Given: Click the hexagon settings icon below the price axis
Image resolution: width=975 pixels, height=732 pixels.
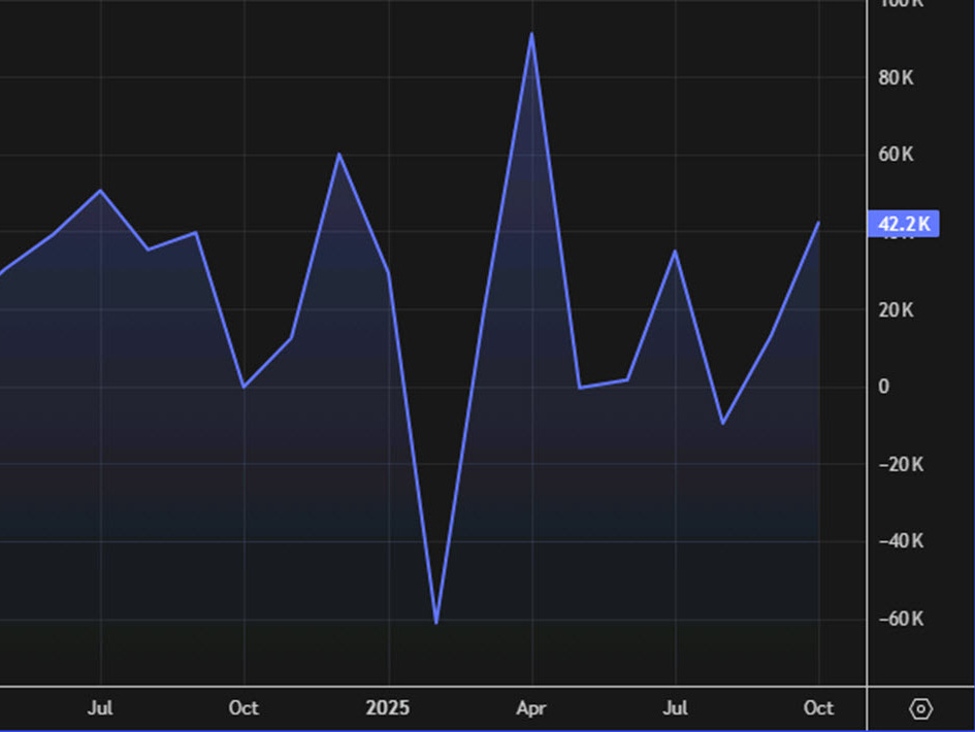Looking at the screenshot, I should [921, 708].
